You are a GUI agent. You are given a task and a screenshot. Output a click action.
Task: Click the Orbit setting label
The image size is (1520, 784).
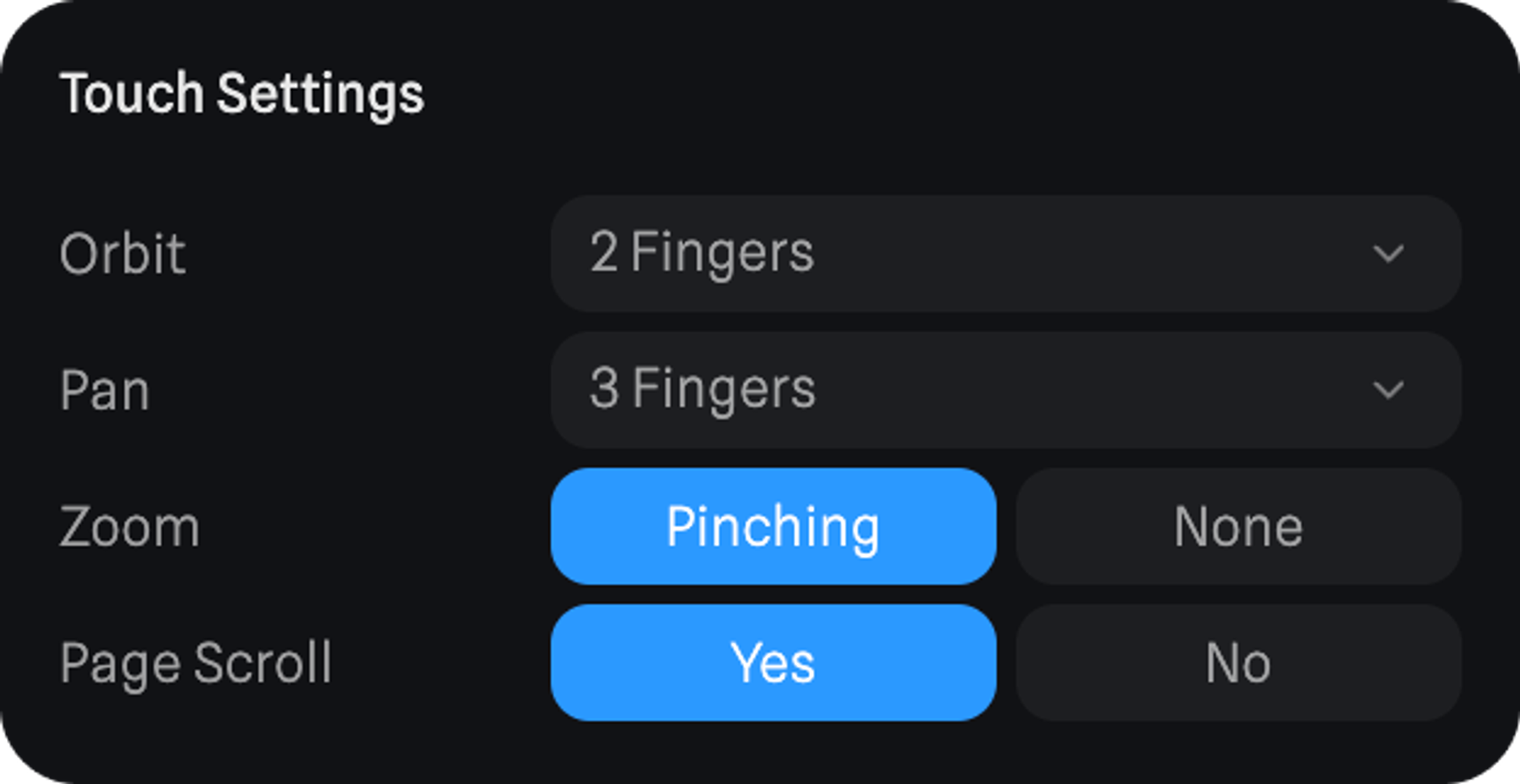coord(122,254)
